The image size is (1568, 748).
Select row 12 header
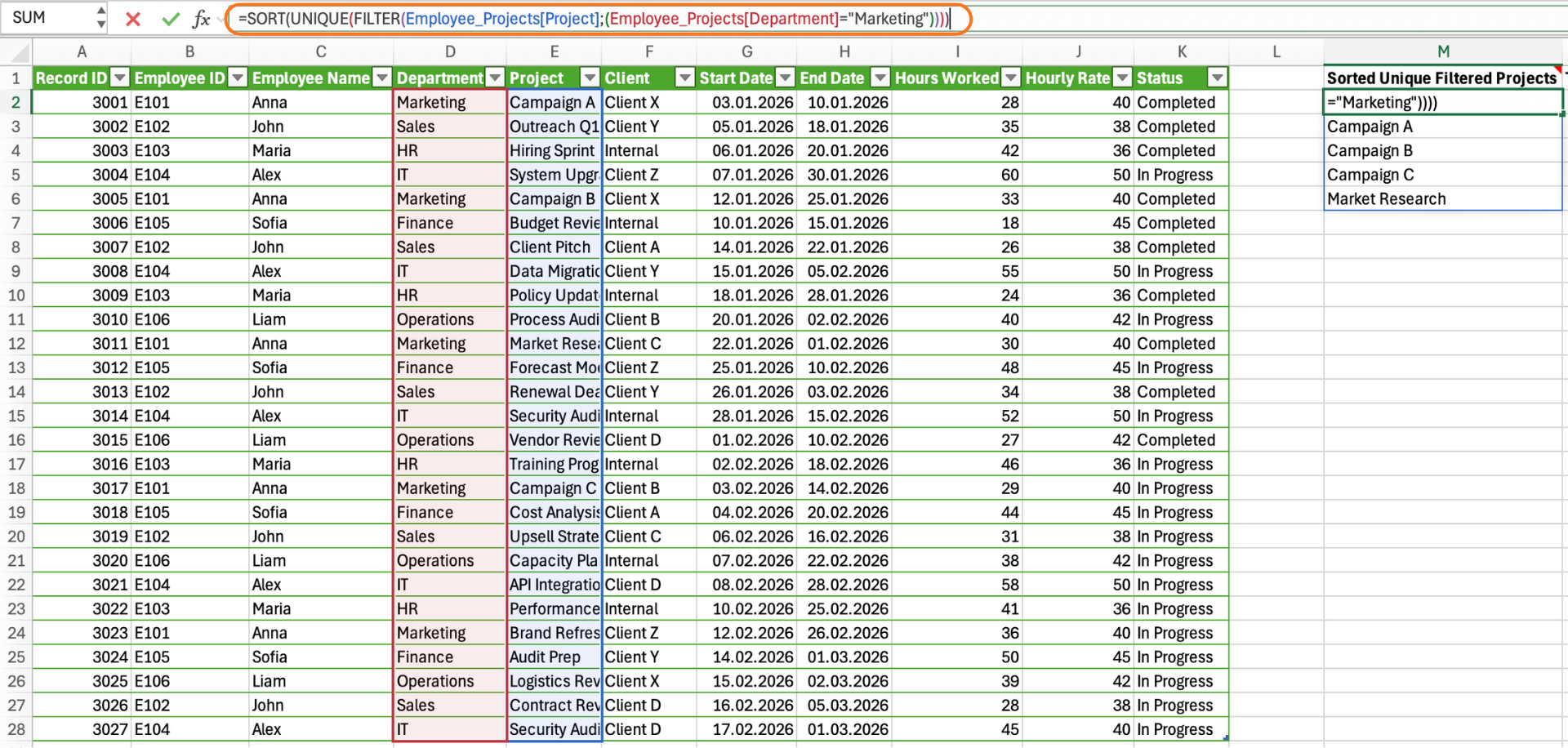coord(16,344)
